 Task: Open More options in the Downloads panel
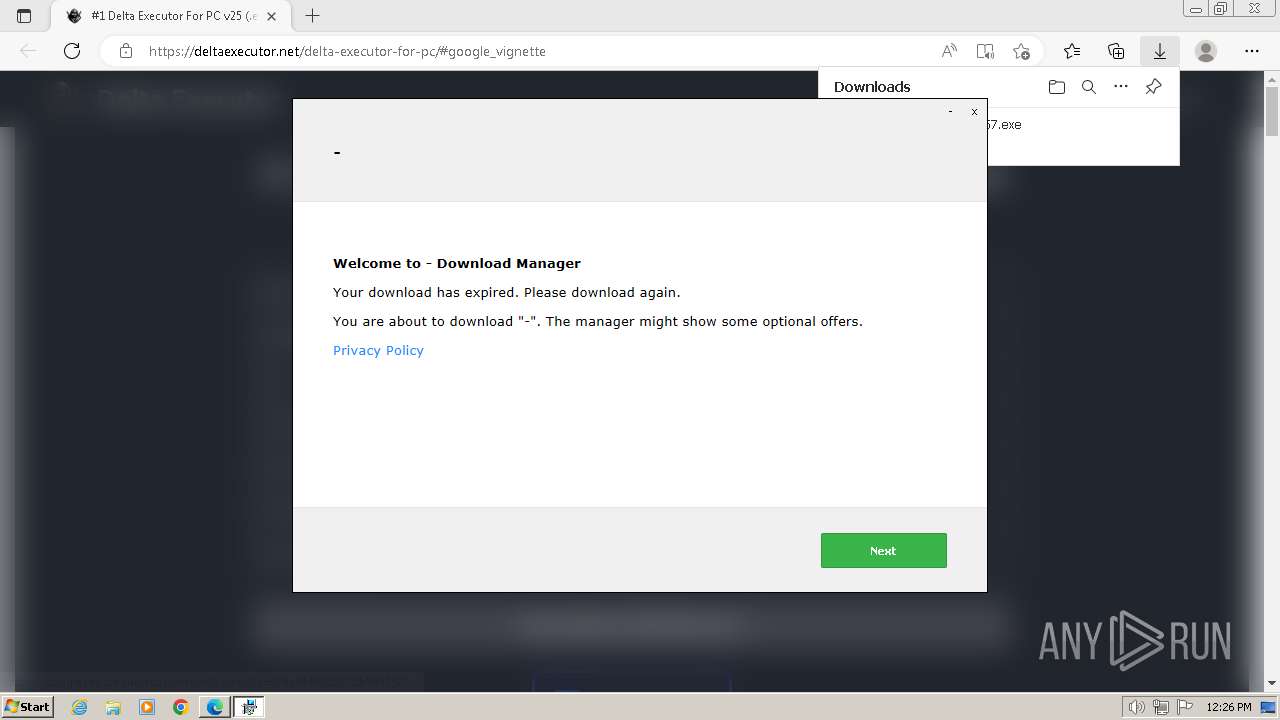pos(1121,87)
